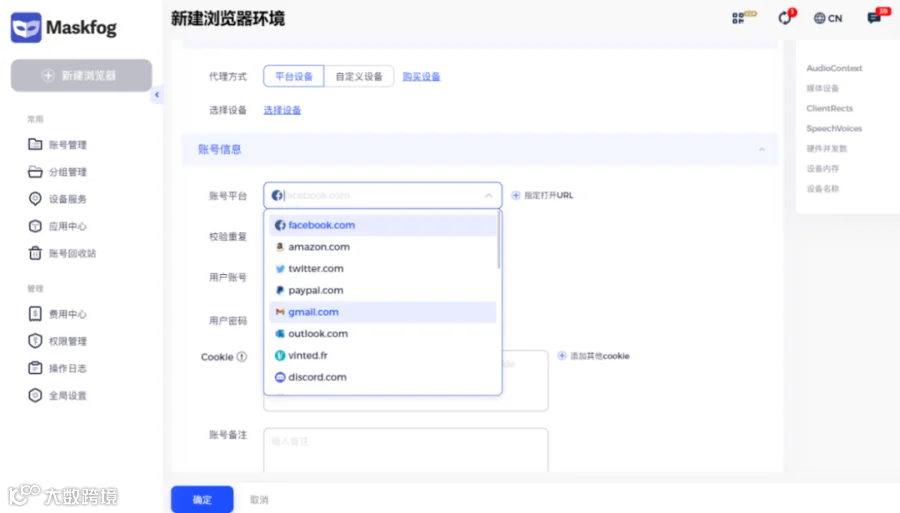Click the refresh sync icon with badge

pos(785,18)
